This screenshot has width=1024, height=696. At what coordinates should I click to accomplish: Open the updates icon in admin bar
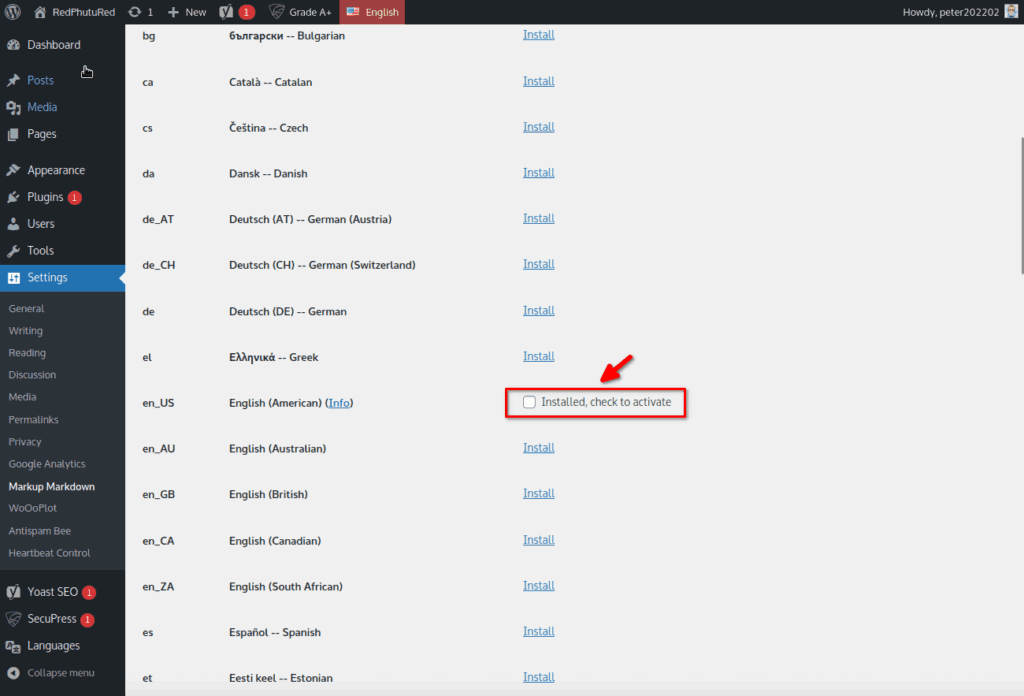(x=141, y=12)
